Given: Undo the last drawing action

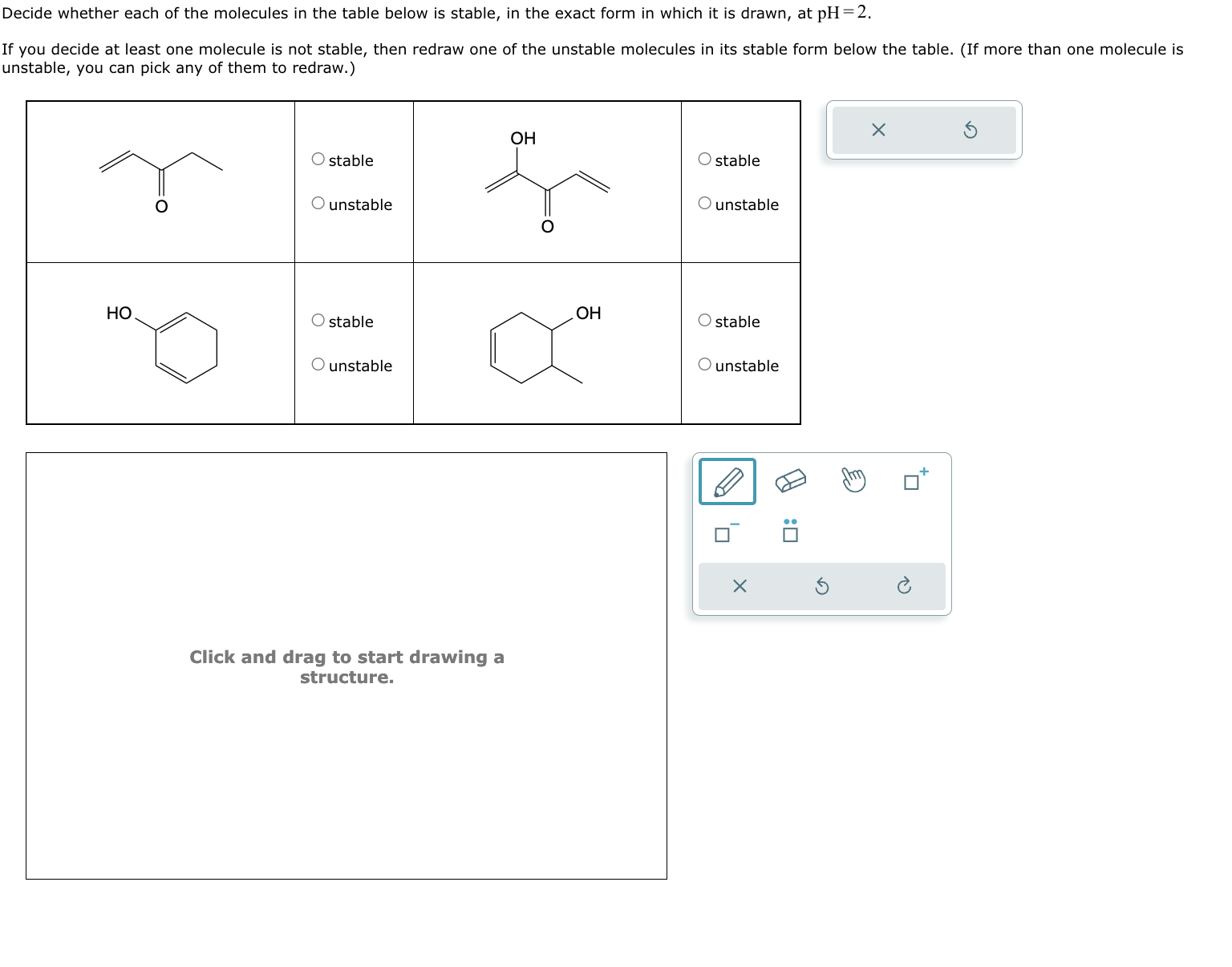Looking at the screenshot, I should pos(821,586).
